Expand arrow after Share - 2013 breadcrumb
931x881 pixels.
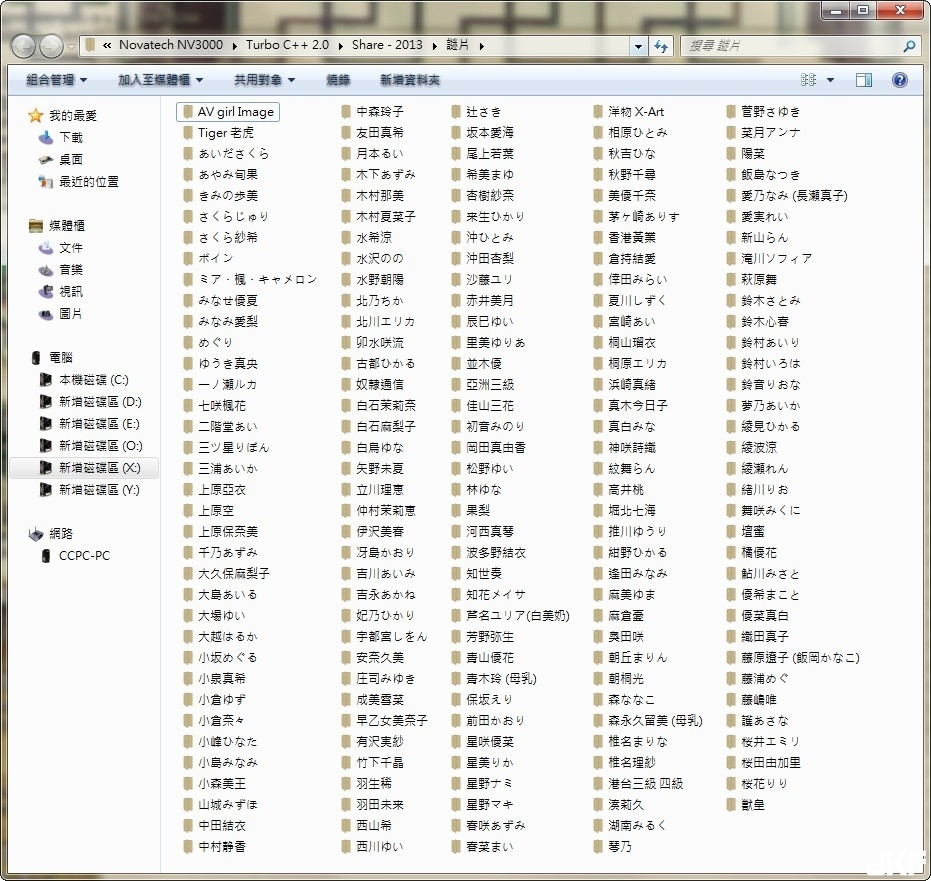tap(435, 46)
